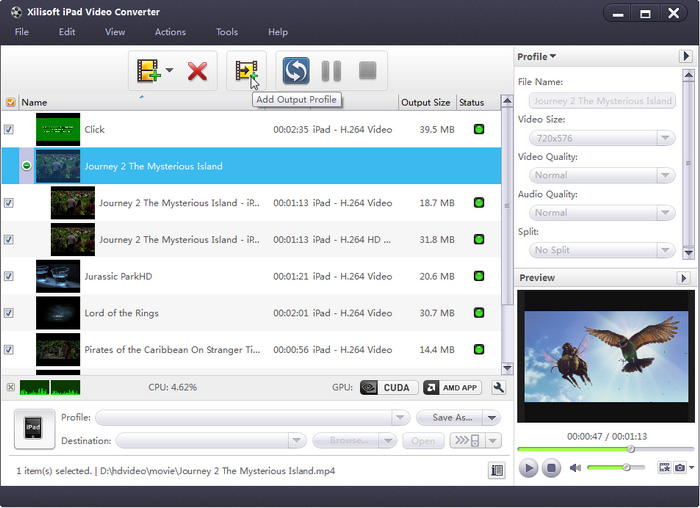700x508 pixels.
Task: Click the transfer-to-device icon button
Action: pos(467,441)
